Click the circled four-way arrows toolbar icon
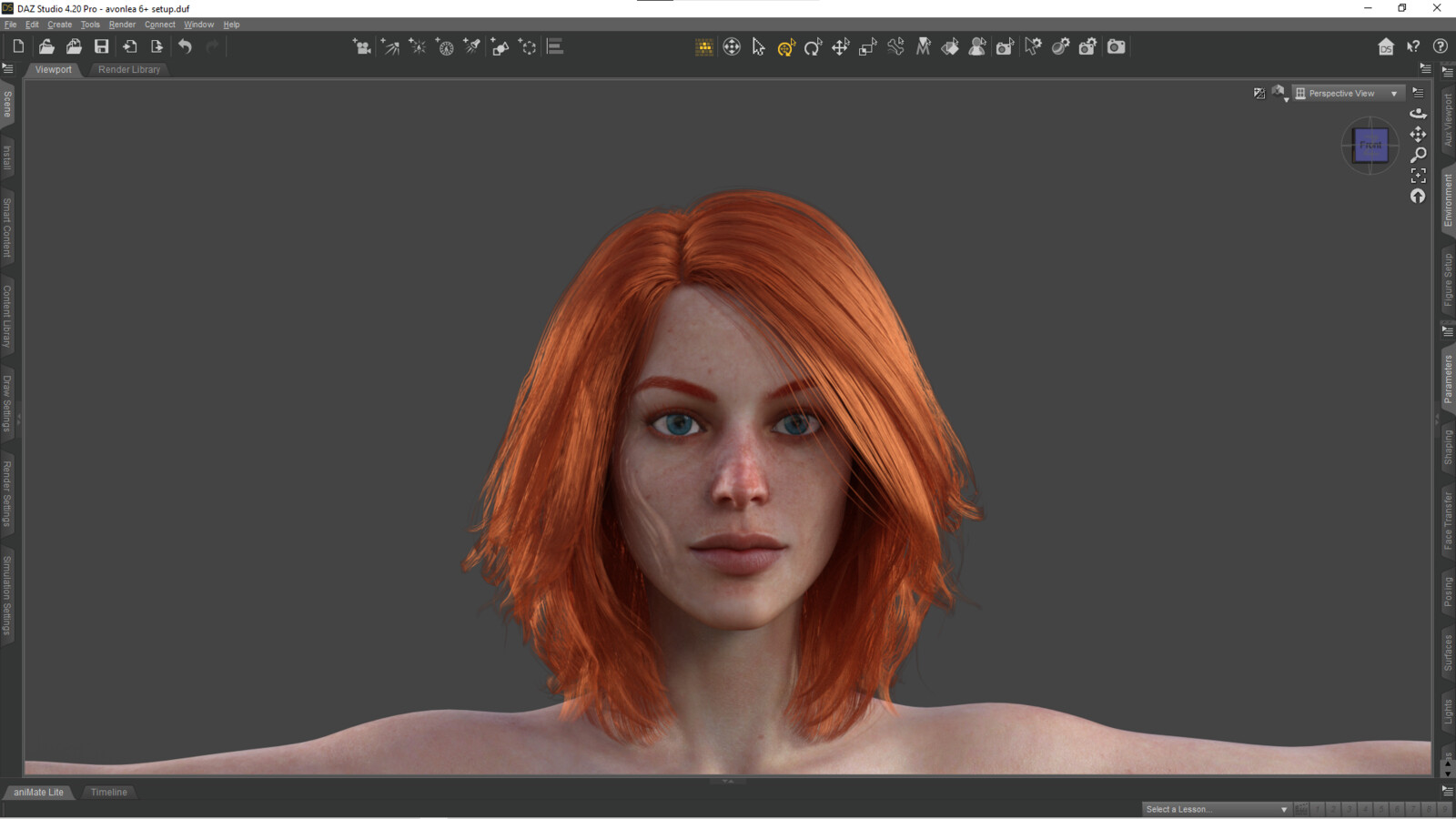Screen dimensions: 1456x819 click(732, 47)
